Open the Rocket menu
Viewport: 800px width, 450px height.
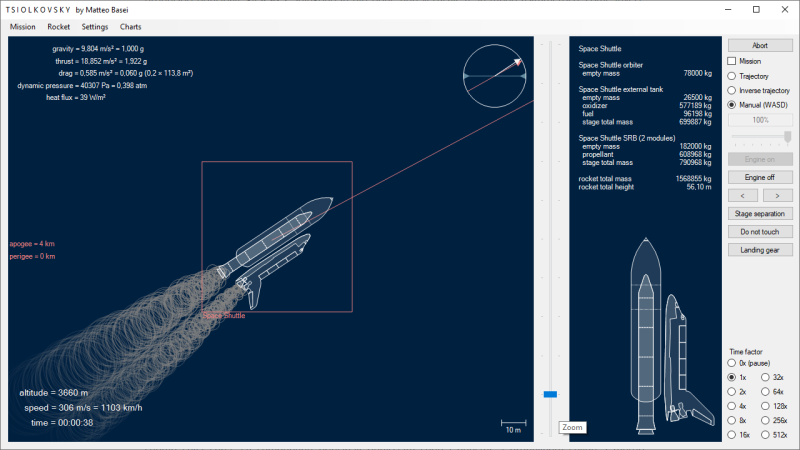(58, 27)
